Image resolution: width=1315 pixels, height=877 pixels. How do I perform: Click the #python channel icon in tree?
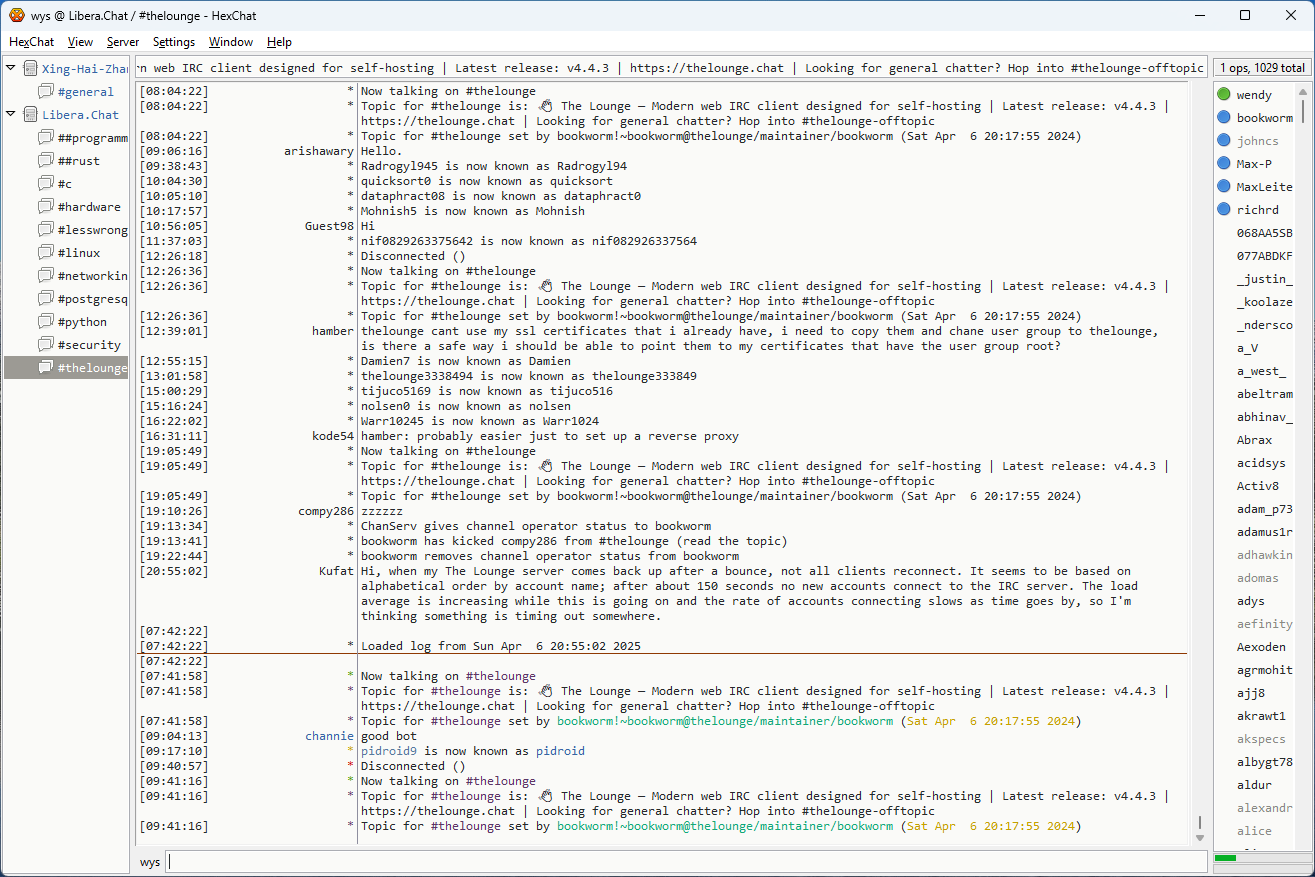[x=46, y=322]
